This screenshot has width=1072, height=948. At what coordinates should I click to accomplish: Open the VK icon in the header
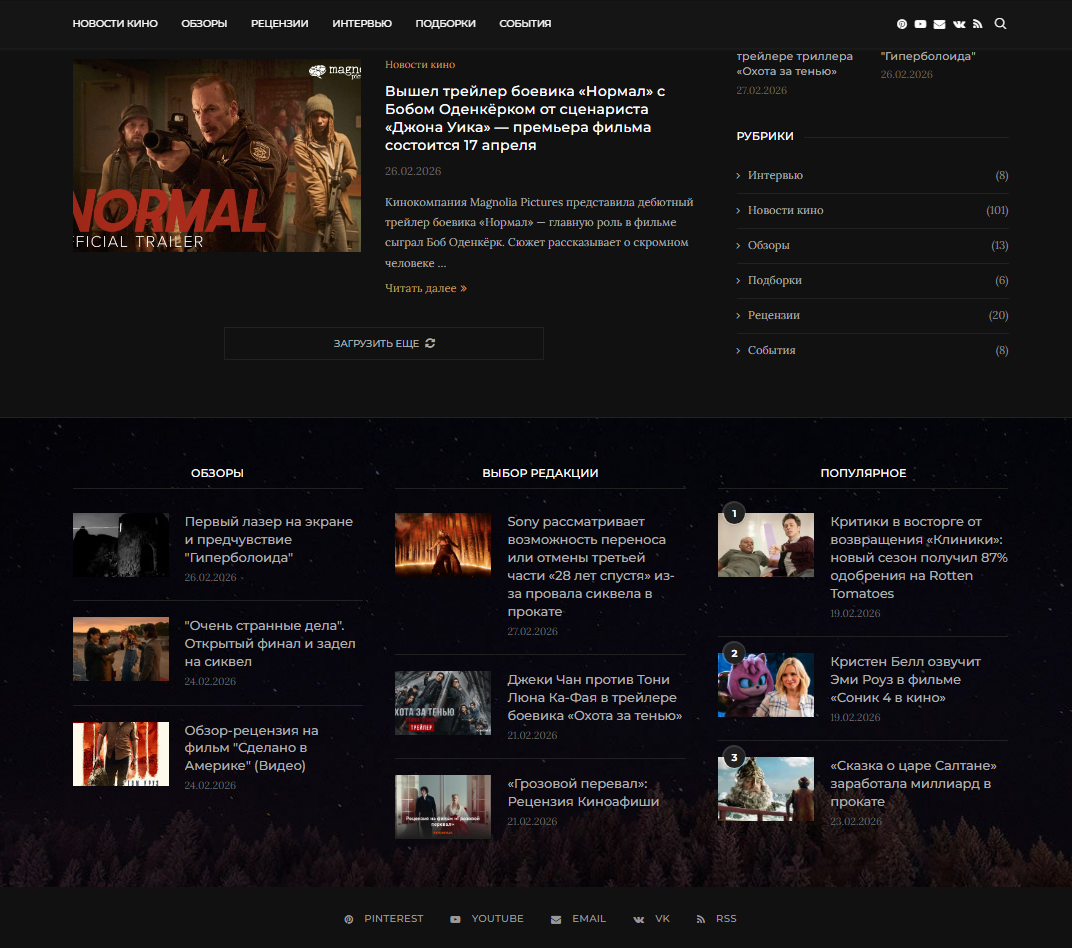(x=959, y=24)
